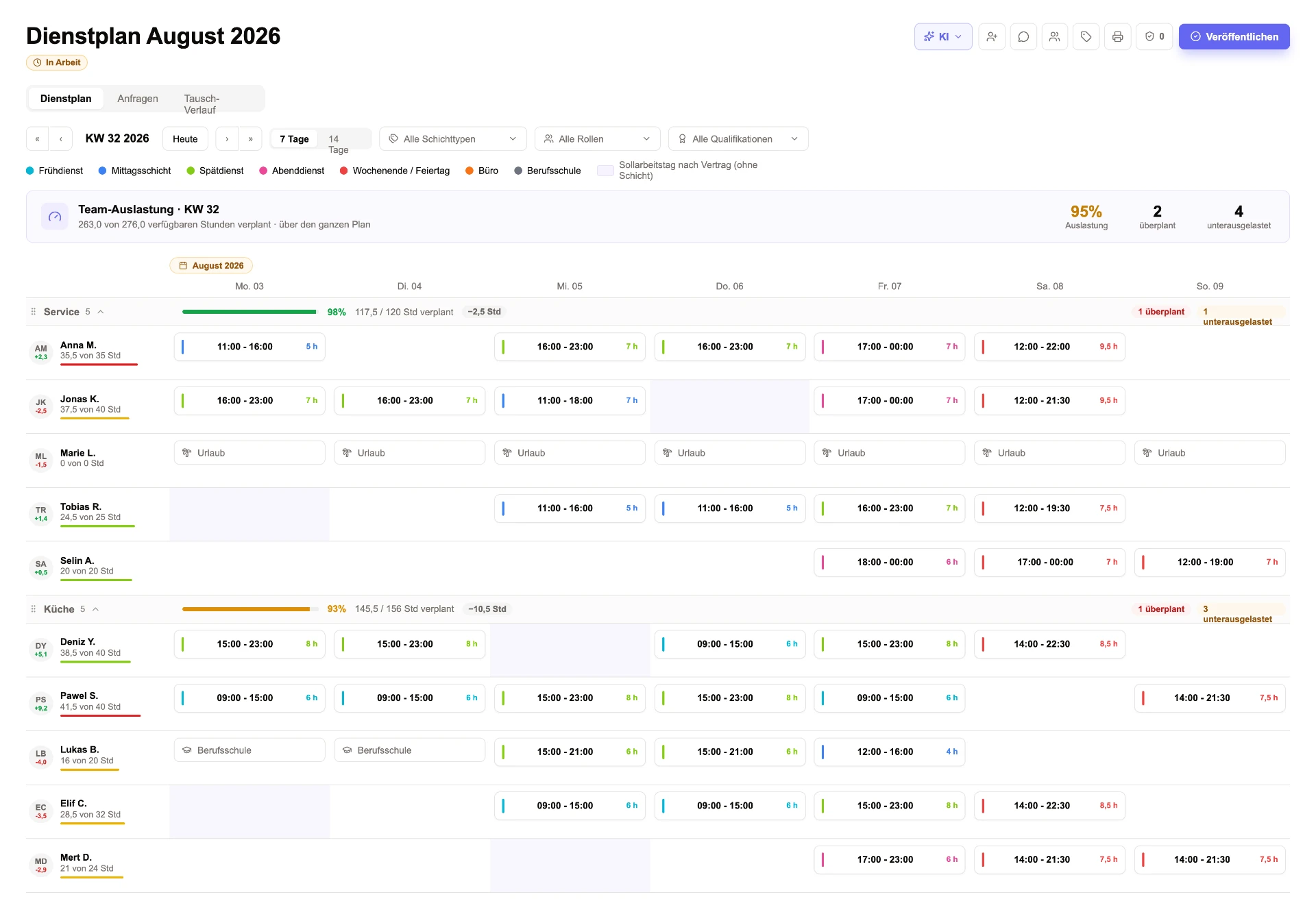Click the Sollarbeitstag legend swatch
This screenshot has width=1316, height=923.
point(605,171)
